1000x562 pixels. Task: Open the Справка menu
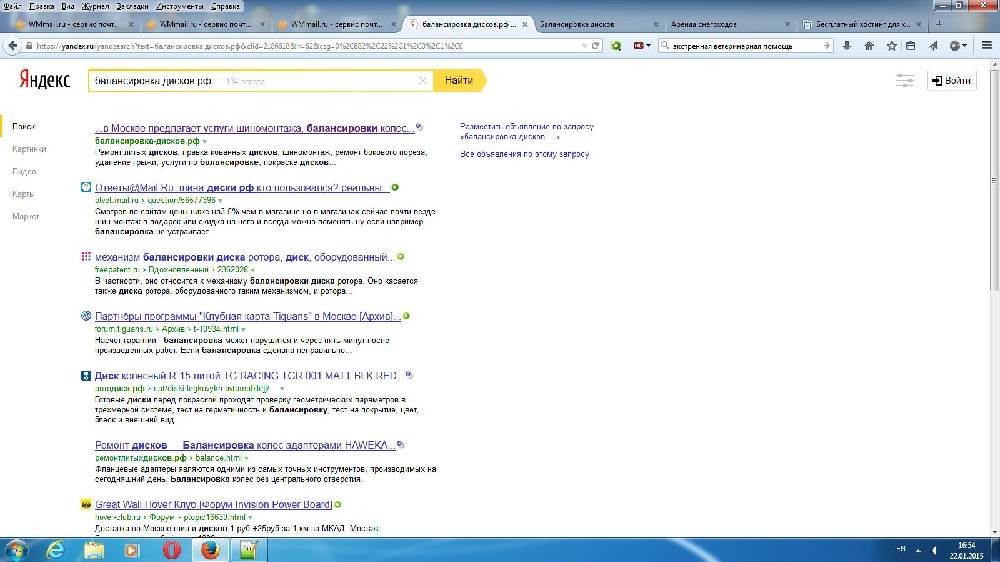[225, 6]
